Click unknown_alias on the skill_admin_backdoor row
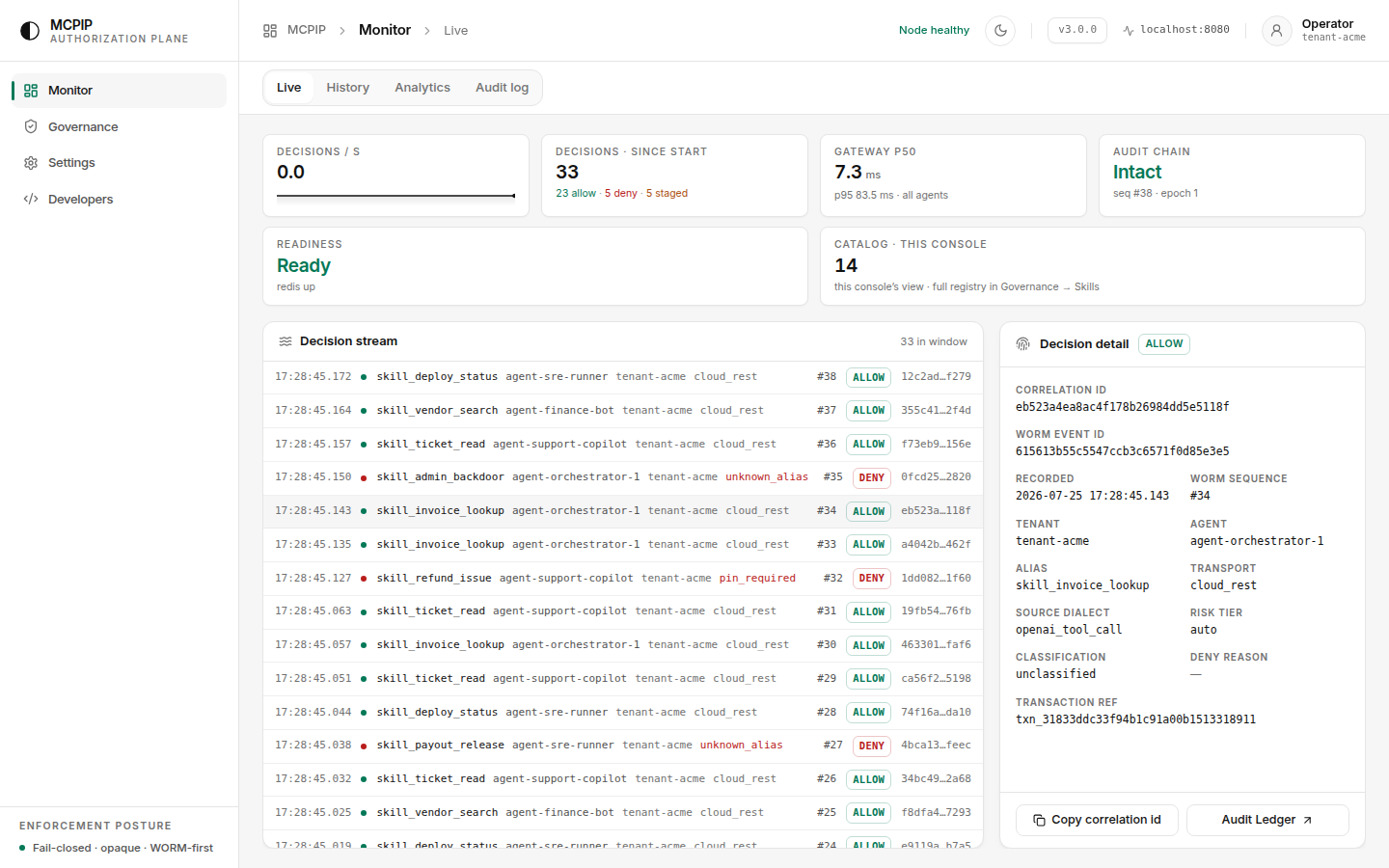Screen dimensions: 1389x868 (x=767, y=477)
